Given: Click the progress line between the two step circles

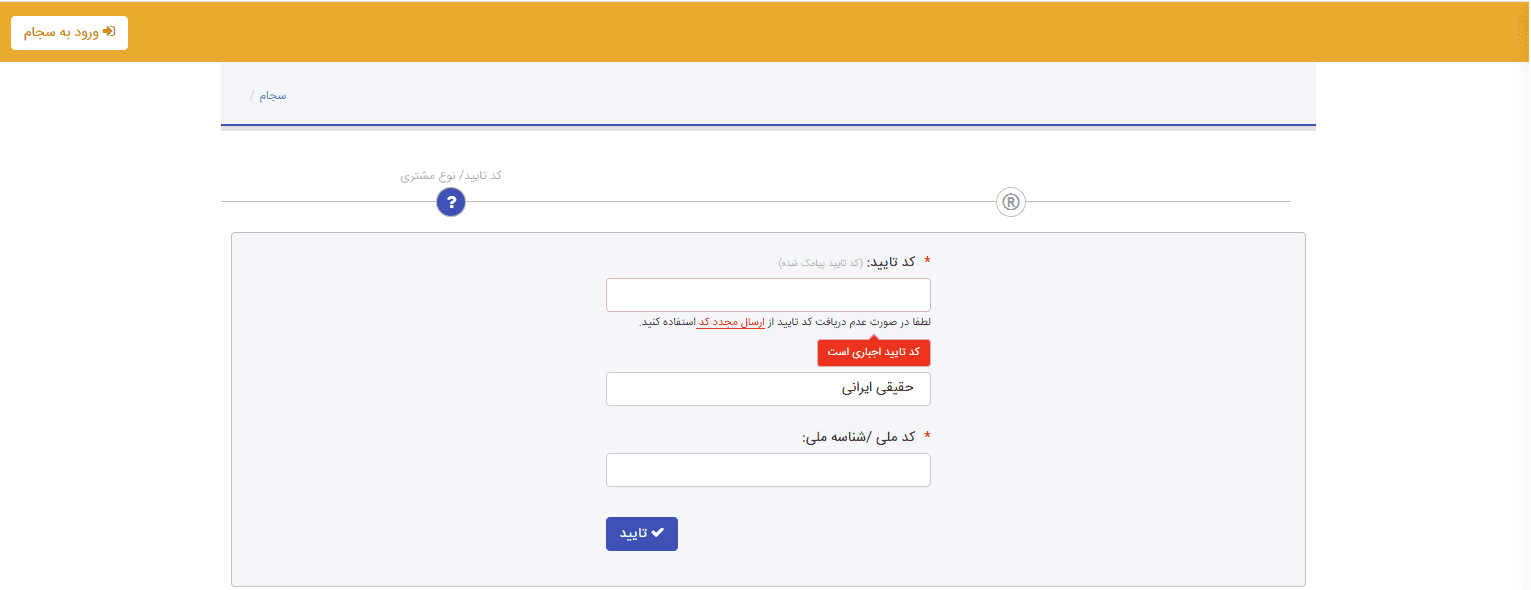Looking at the screenshot, I should point(730,202).
